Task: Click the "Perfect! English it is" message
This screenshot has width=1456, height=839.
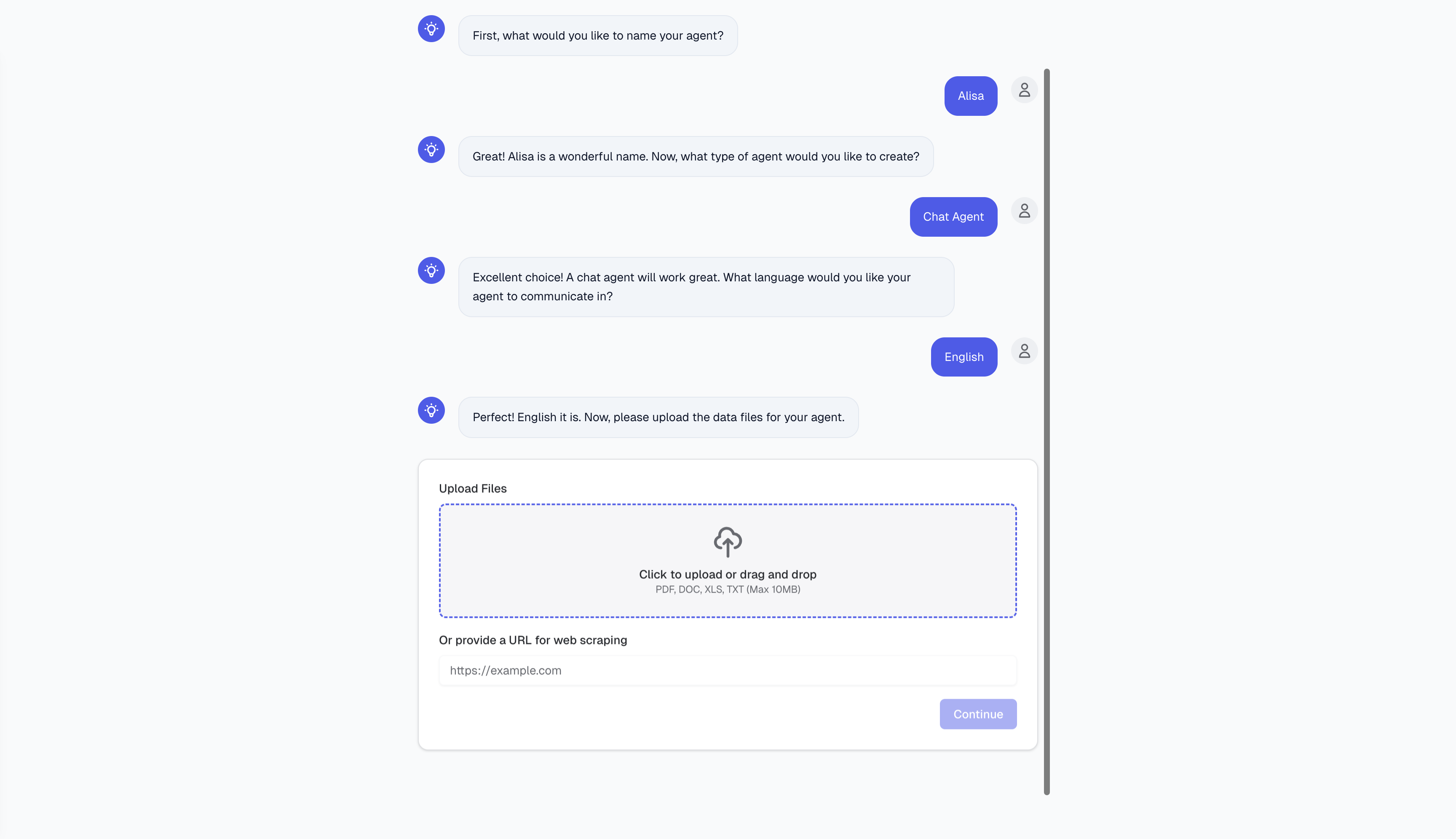Action: tap(658, 417)
